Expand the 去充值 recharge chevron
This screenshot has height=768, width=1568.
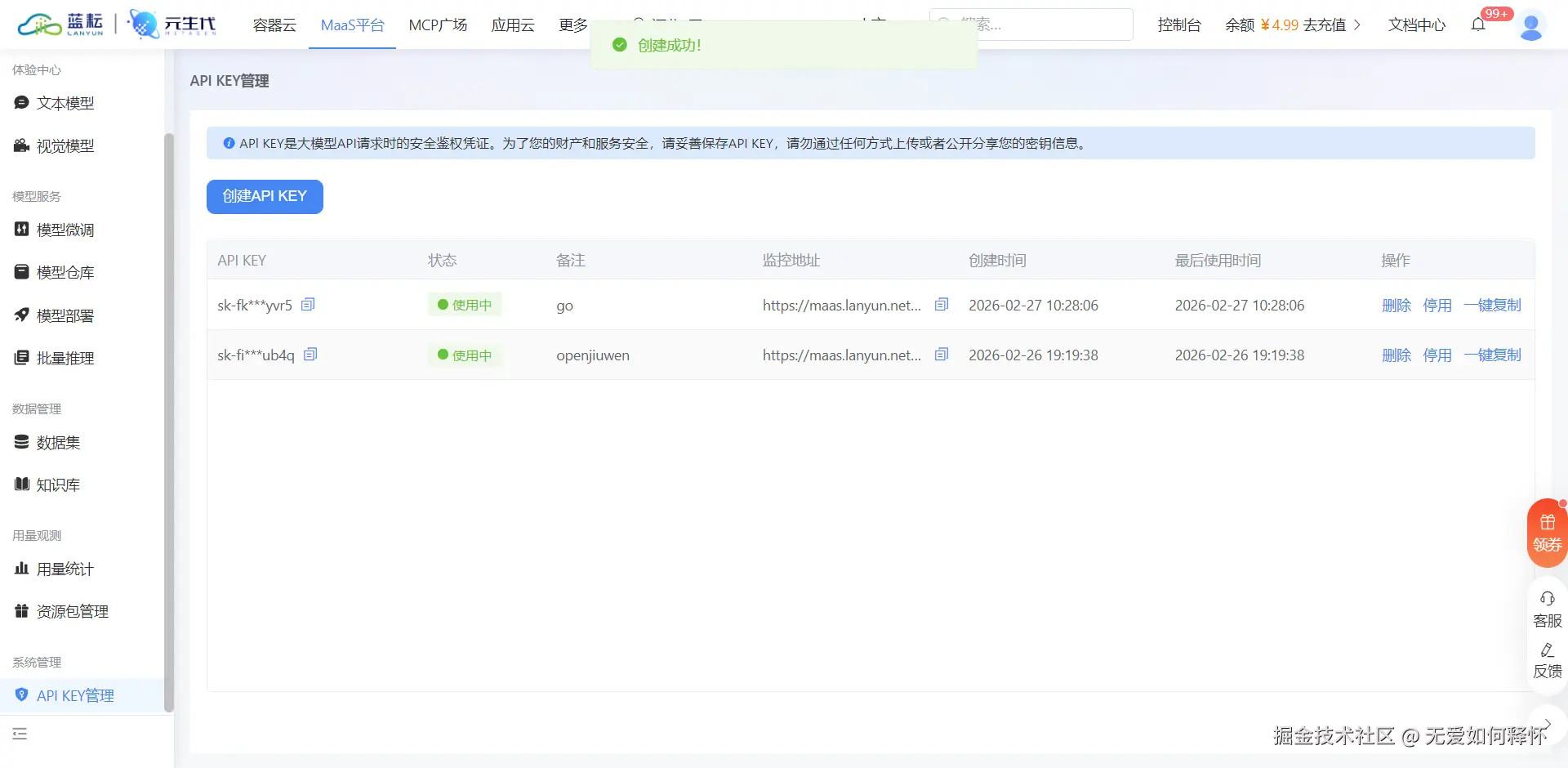point(1357,25)
